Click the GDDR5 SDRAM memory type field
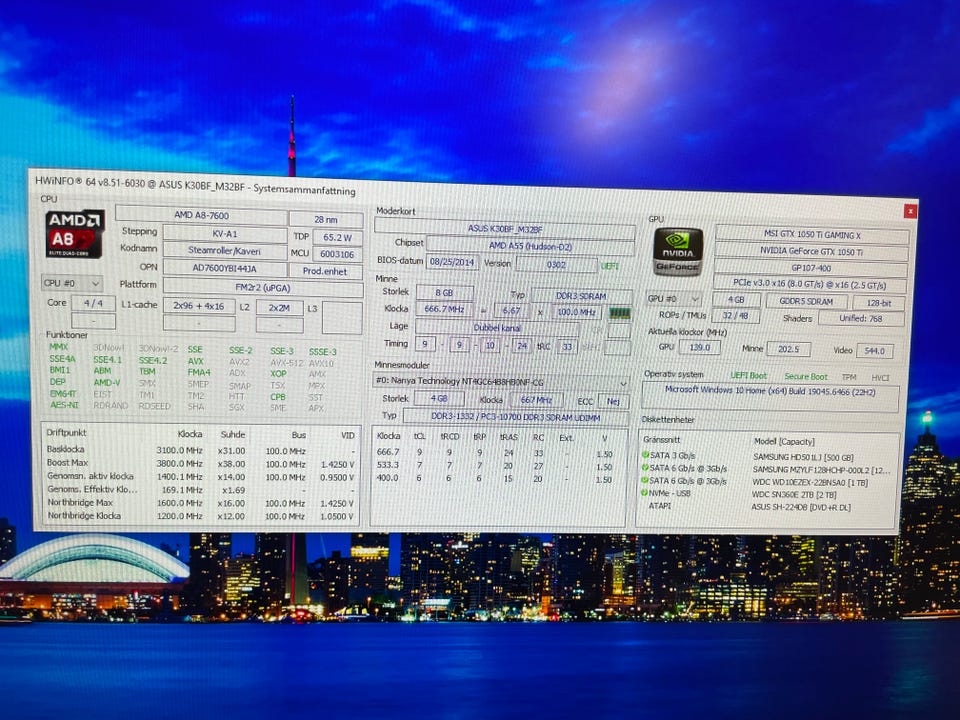960x720 pixels. pos(806,301)
